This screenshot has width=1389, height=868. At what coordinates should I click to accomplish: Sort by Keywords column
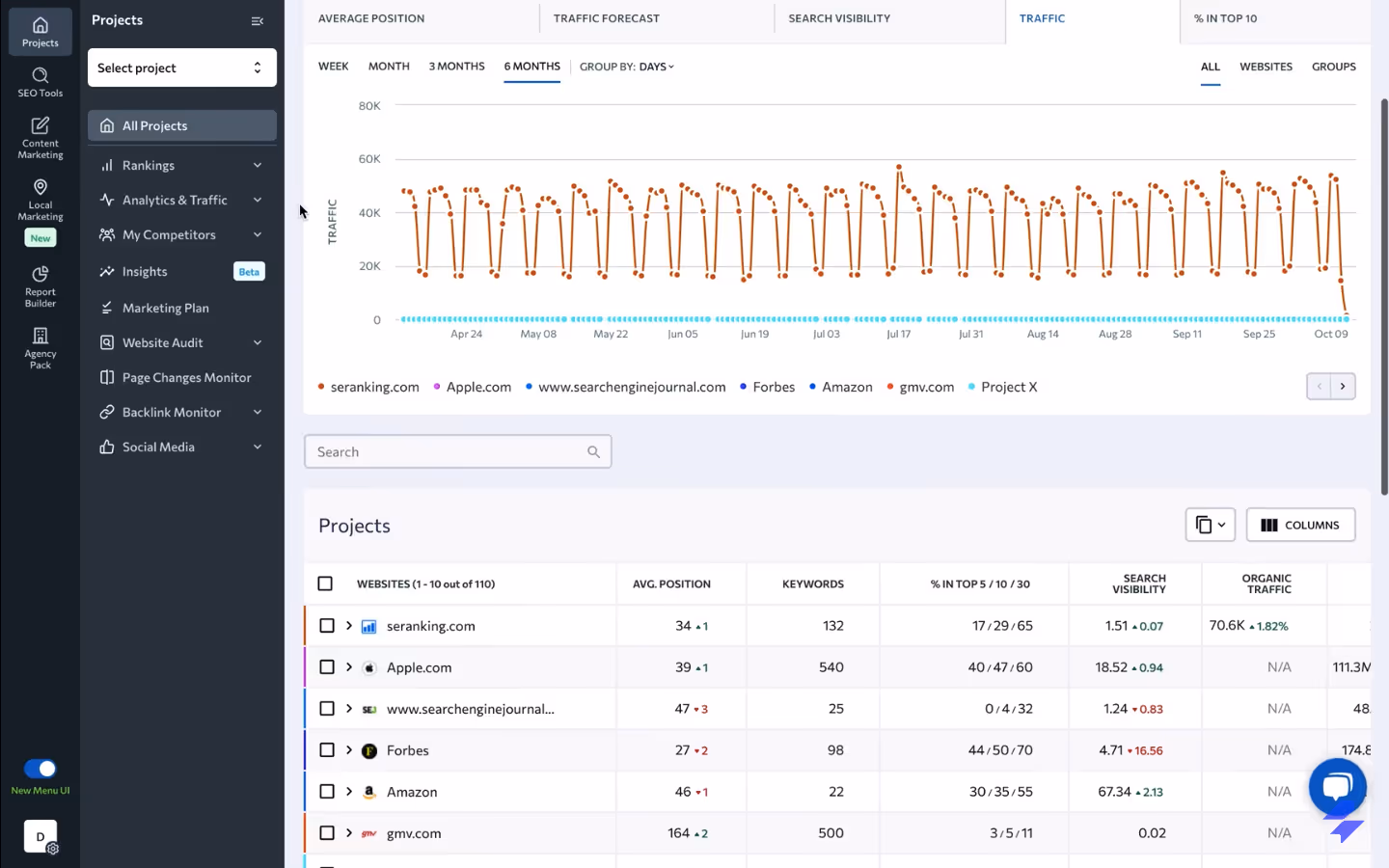click(x=813, y=583)
